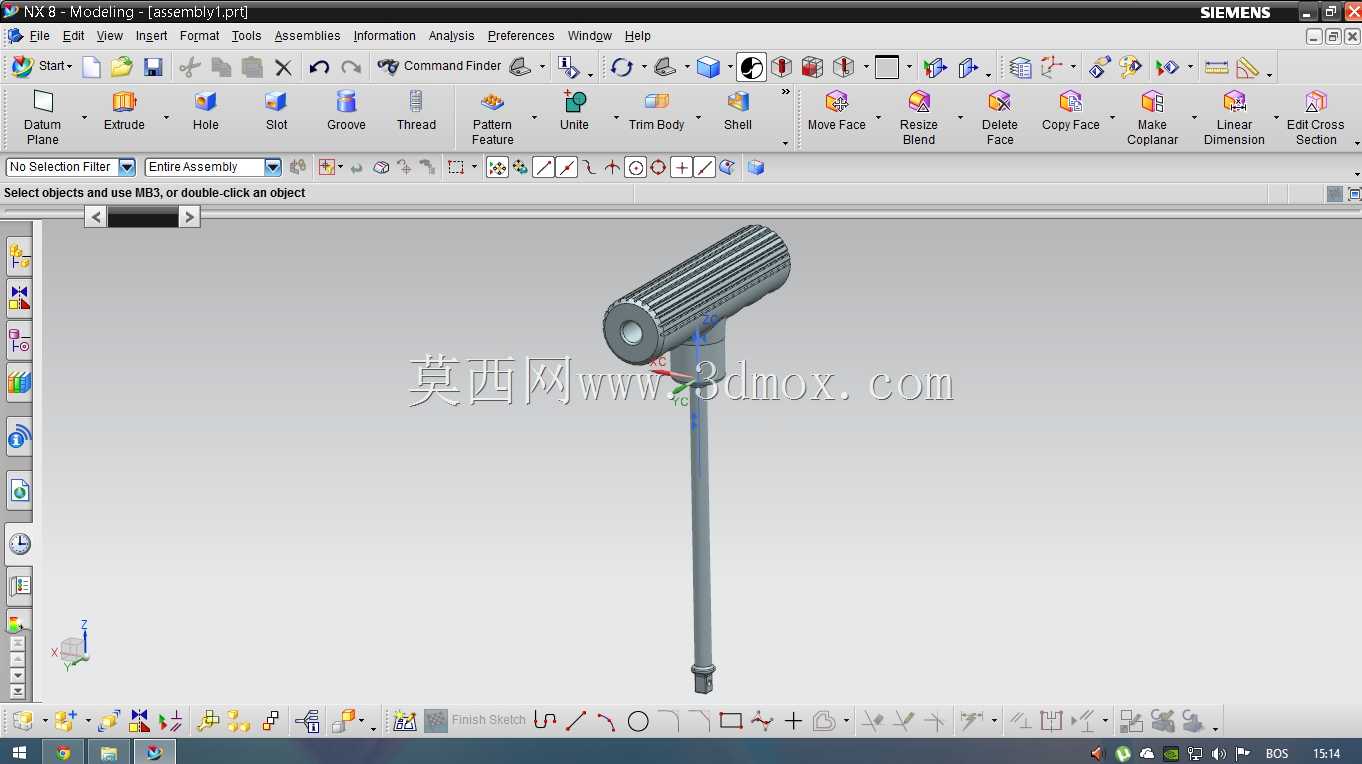
Task: Expand the Unite dropdown arrow
Action: pyautogui.click(x=616, y=118)
